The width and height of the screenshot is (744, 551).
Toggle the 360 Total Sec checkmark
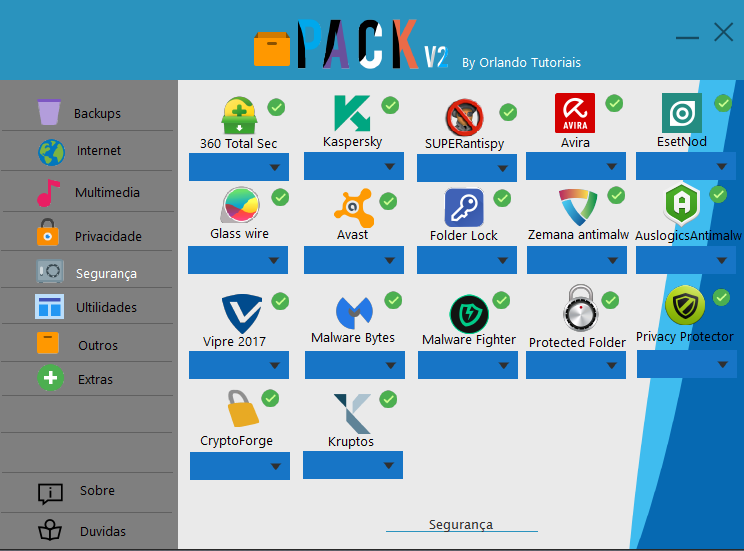276,107
